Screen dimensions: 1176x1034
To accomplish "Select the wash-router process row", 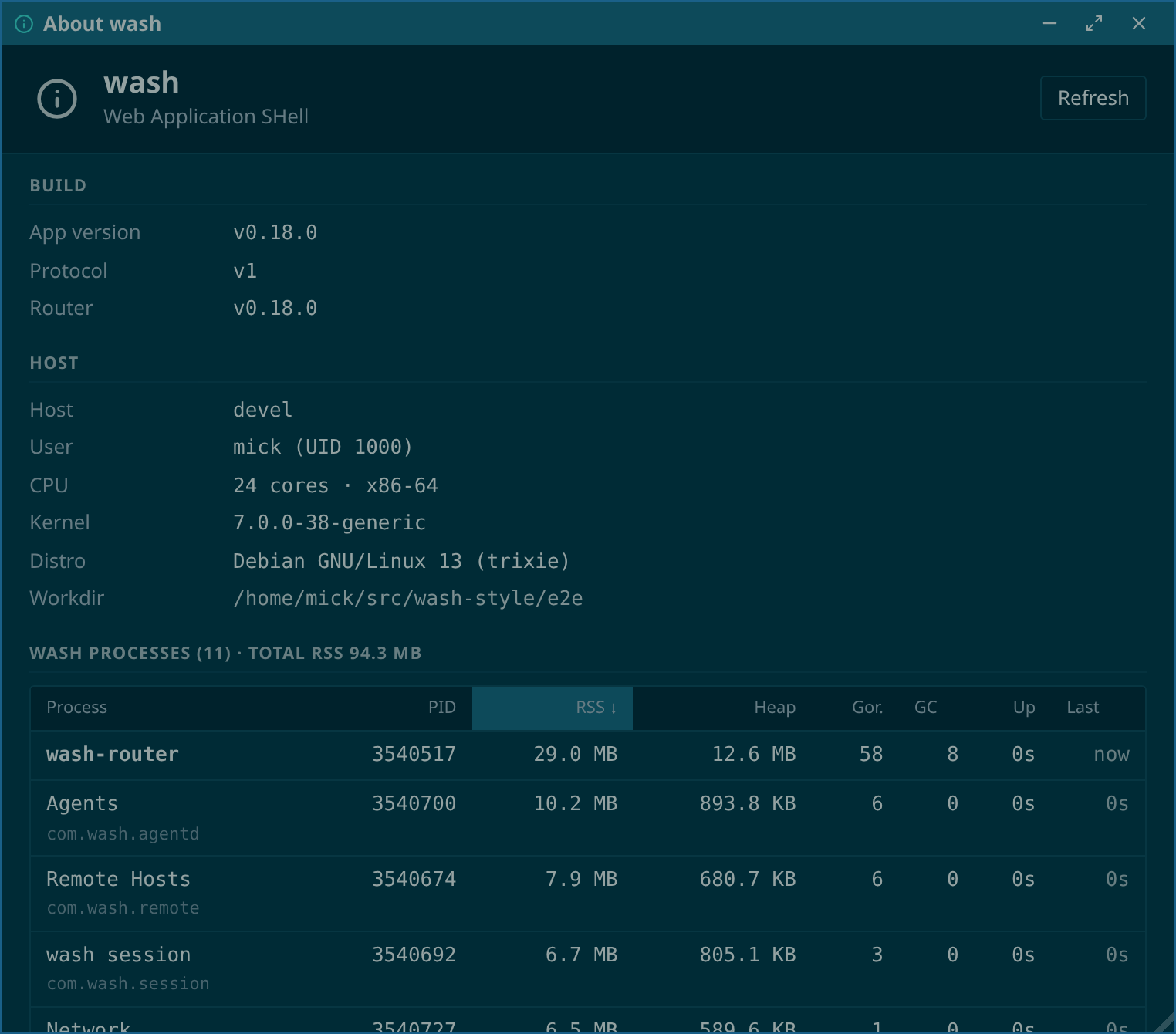I will click(588, 755).
